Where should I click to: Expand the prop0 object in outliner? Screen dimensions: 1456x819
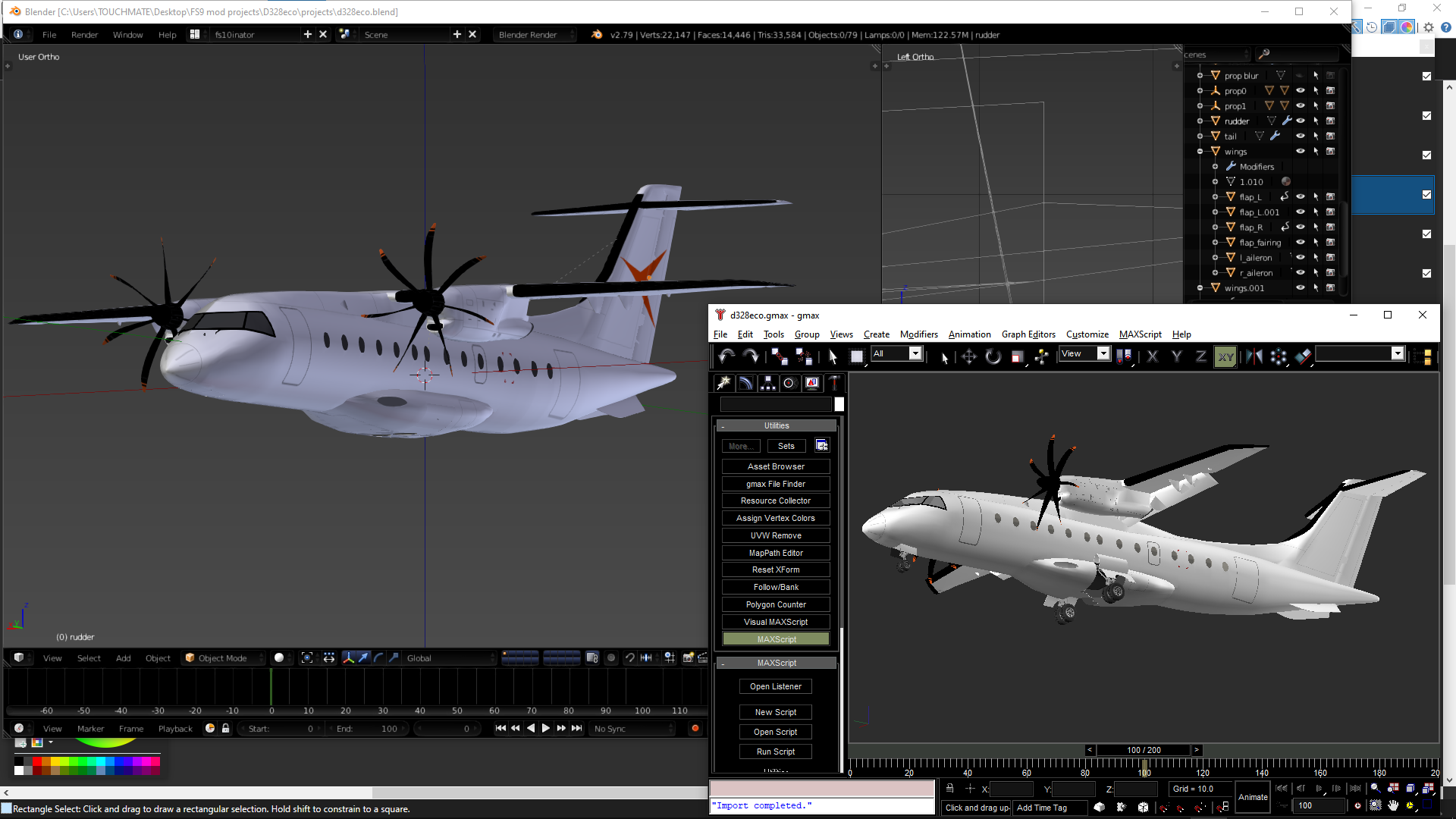pos(1200,90)
